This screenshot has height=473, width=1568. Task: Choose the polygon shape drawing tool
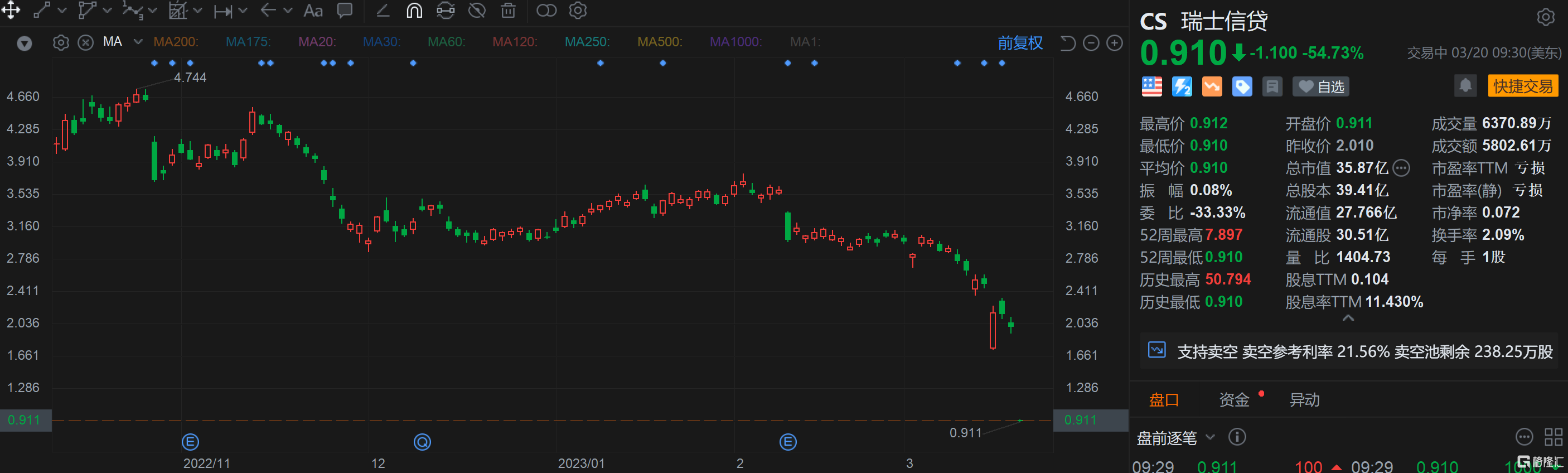pyautogui.click(x=87, y=11)
